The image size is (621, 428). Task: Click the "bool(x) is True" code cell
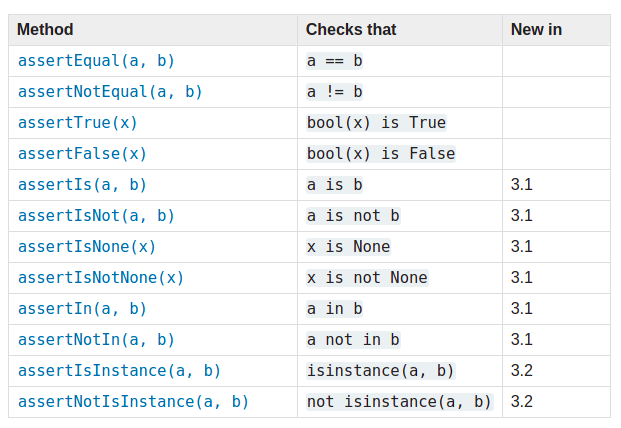[x=377, y=123]
